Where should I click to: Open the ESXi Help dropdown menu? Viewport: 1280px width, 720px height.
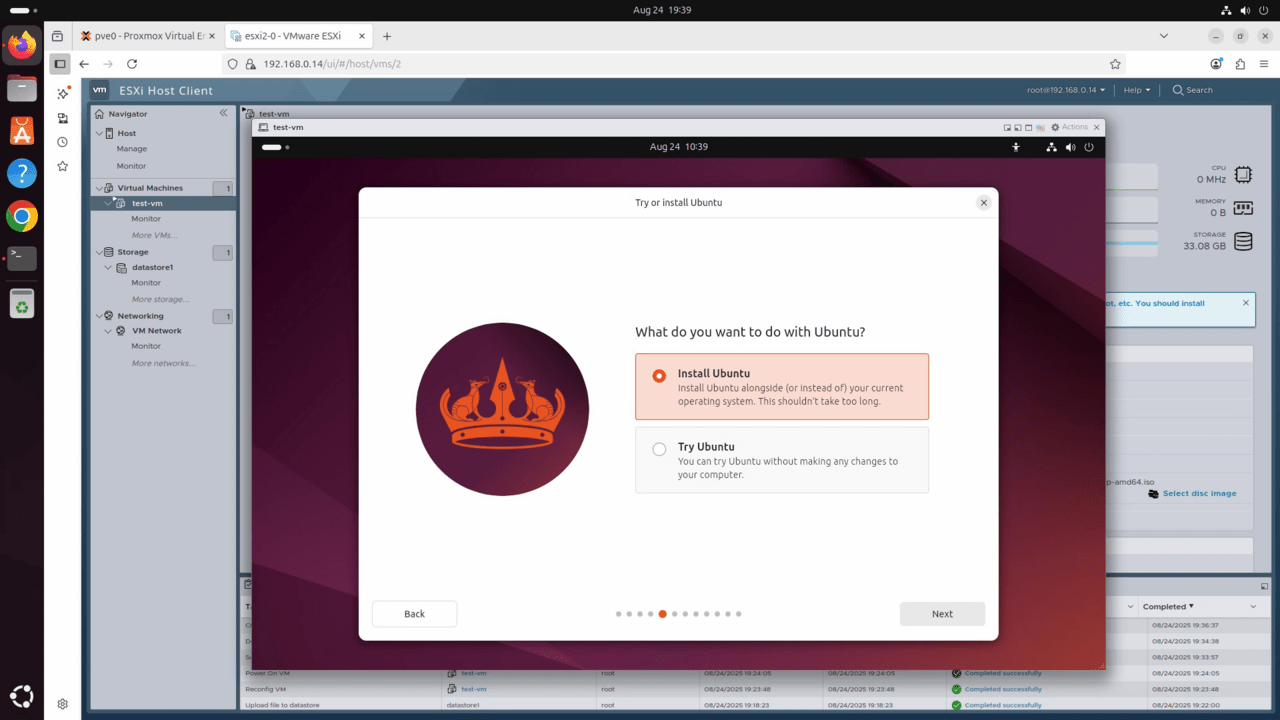[1136, 90]
